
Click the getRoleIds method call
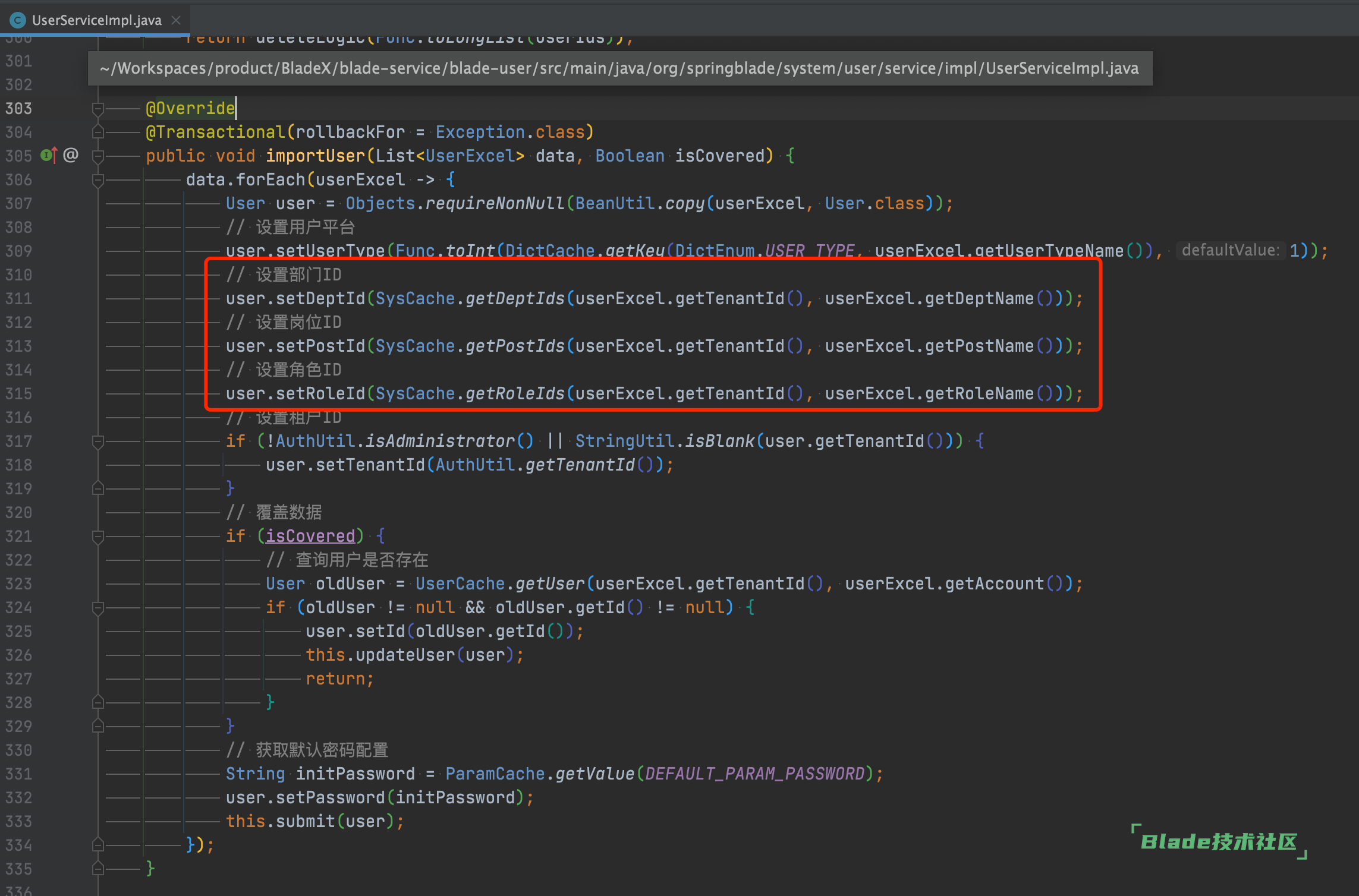coord(515,393)
